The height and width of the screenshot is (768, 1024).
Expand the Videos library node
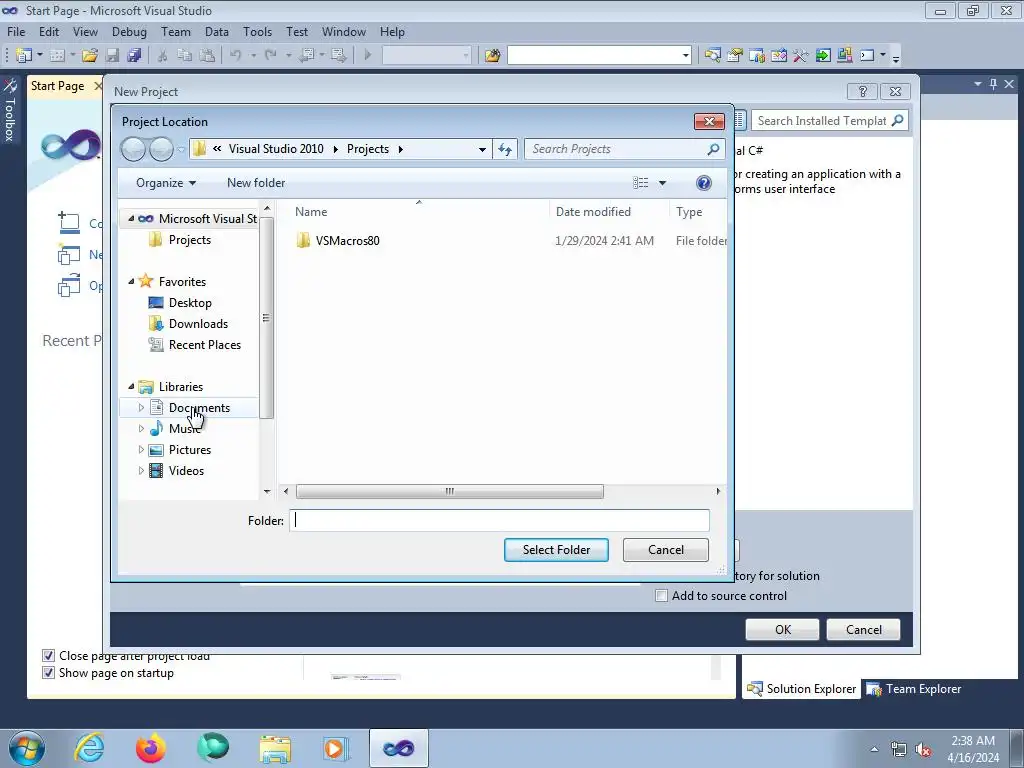pos(141,470)
